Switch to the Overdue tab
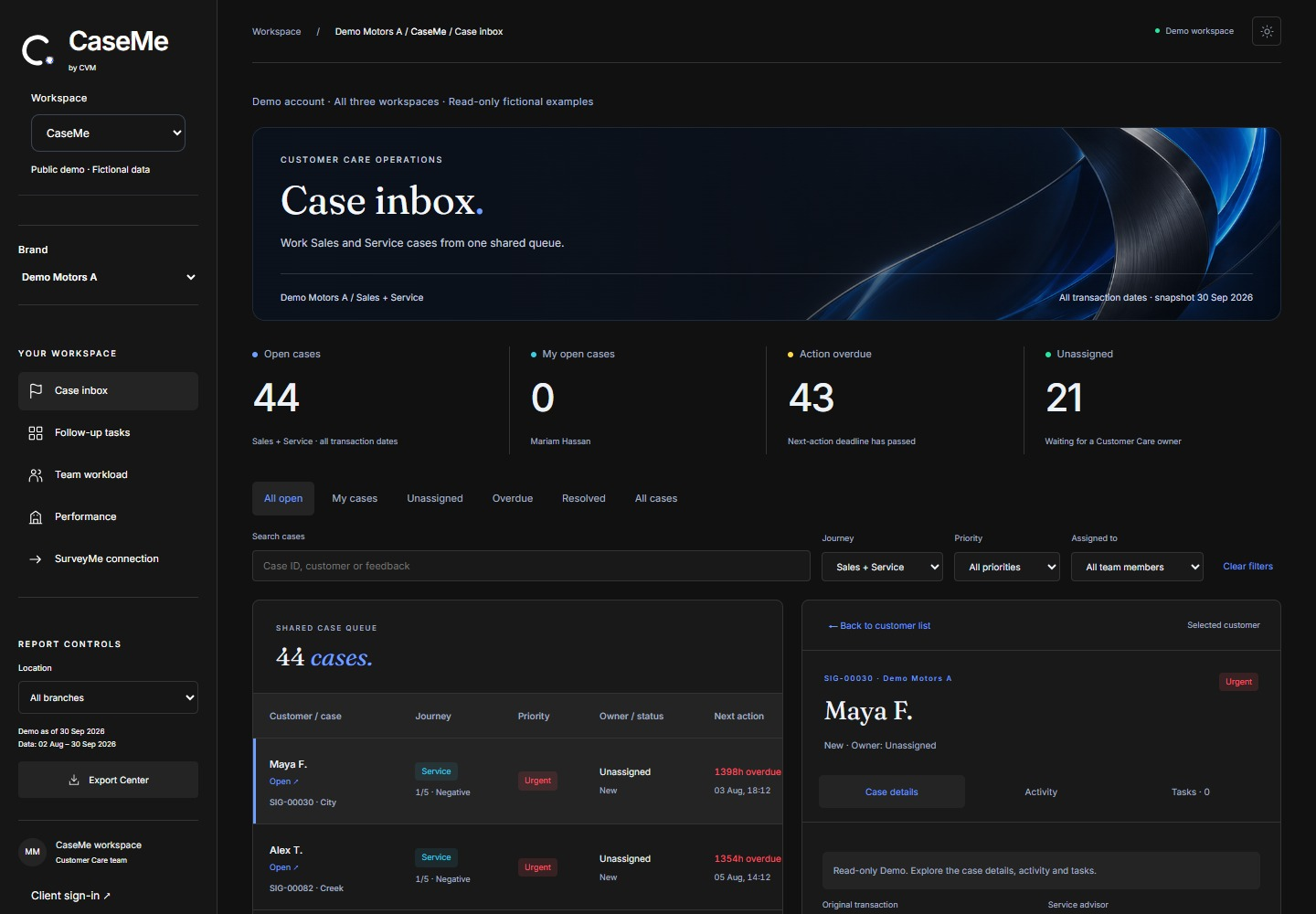Screen dimensions: 1316x914 513,499
